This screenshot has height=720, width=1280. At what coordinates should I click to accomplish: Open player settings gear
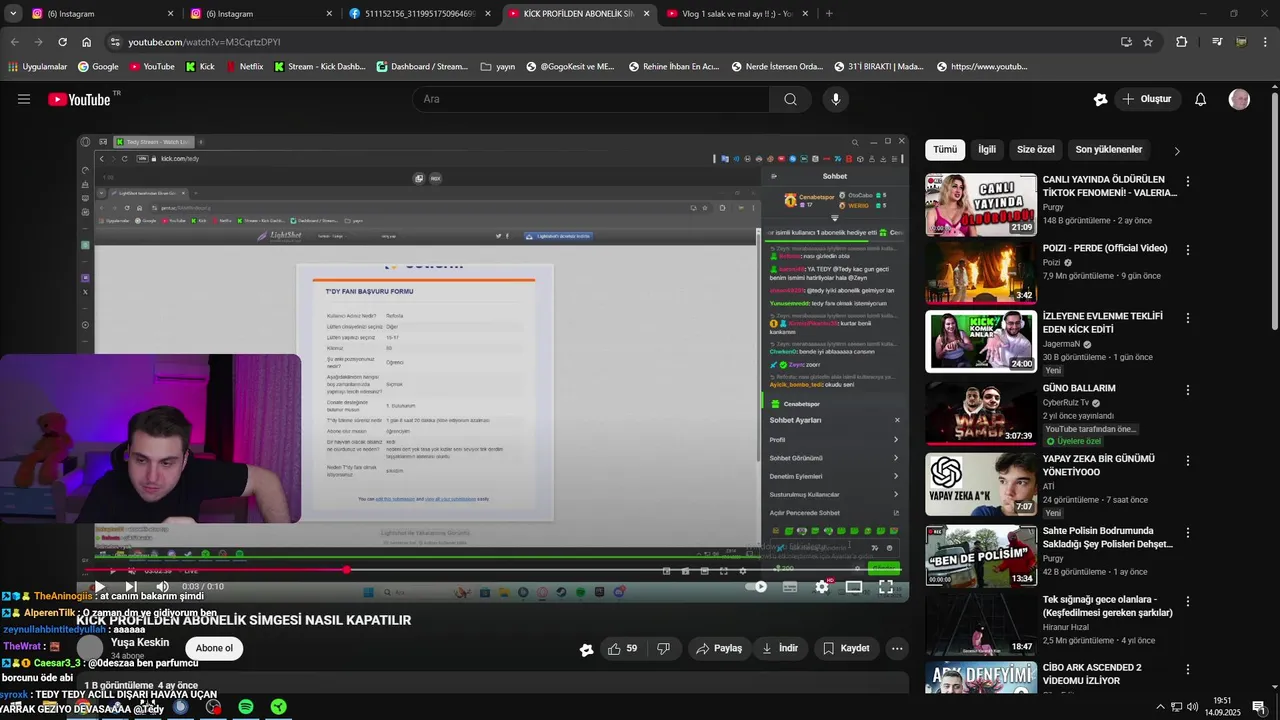[822, 587]
